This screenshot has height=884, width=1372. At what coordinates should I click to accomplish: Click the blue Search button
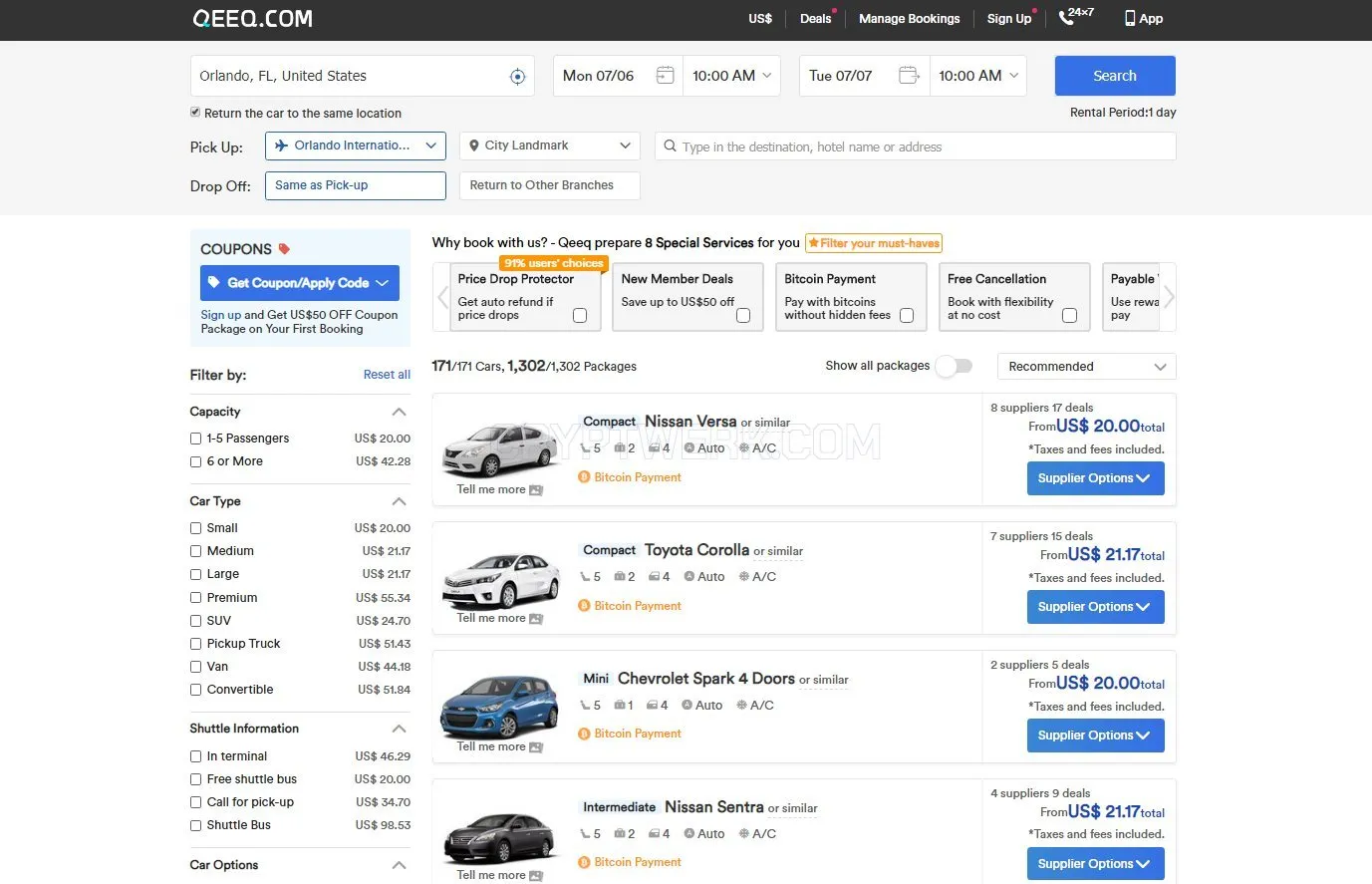click(x=1115, y=76)
